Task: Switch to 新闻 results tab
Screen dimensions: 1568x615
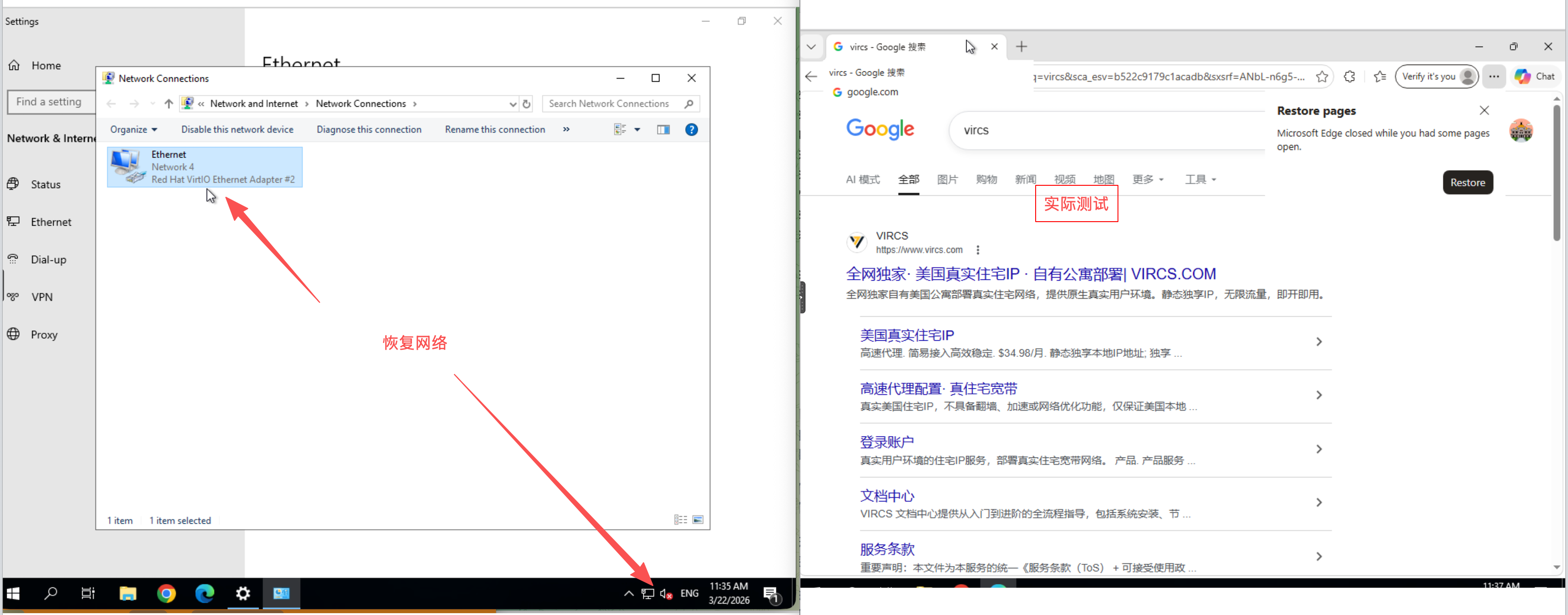Action: [x=1025, y=179]
